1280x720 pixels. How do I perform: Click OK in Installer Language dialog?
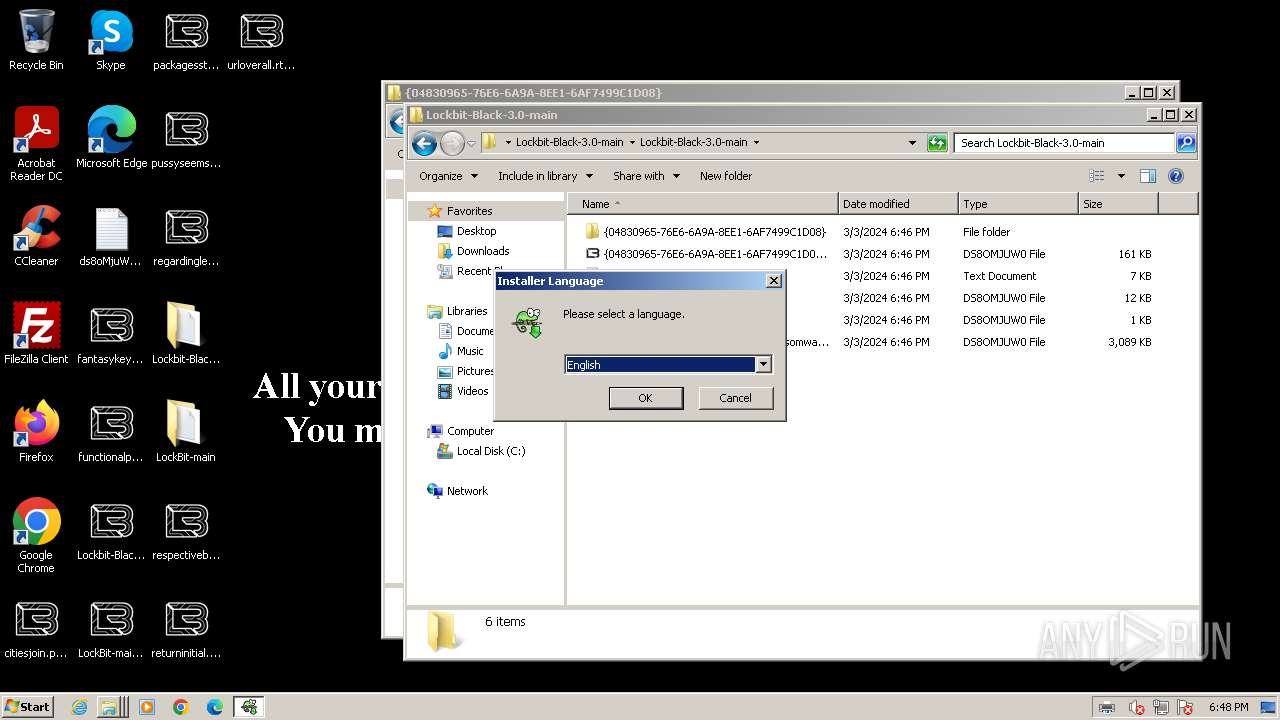(x=646, y=398)
